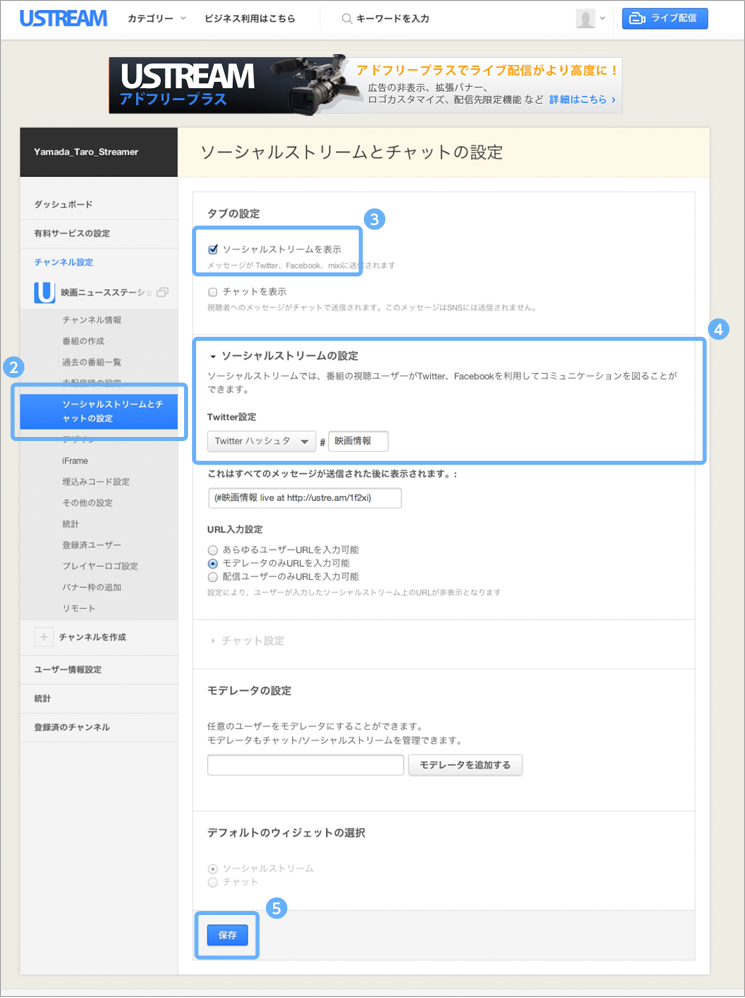745x998 pixels.
Task: Click the ライブ配信 button
Action: coord(665,18)
